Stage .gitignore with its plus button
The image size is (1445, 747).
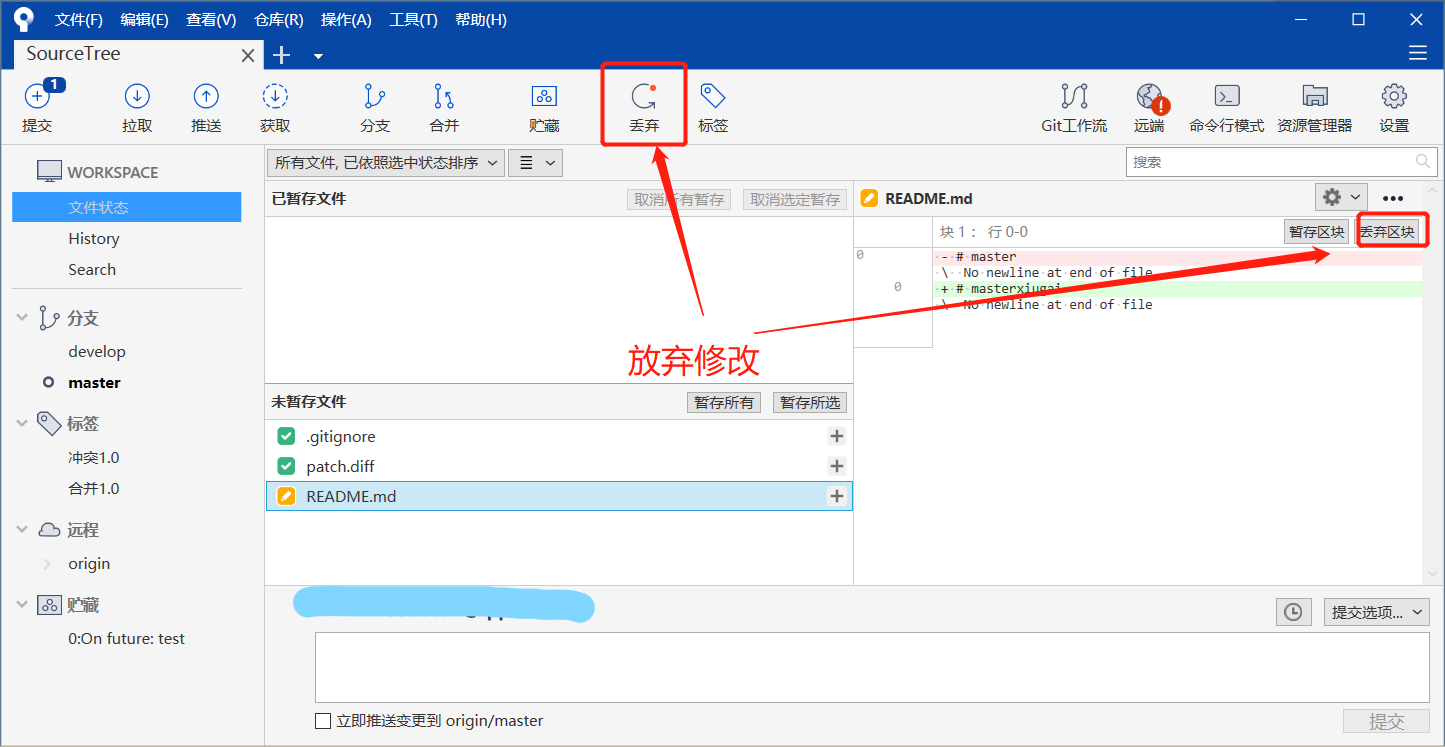pos(837,436)
